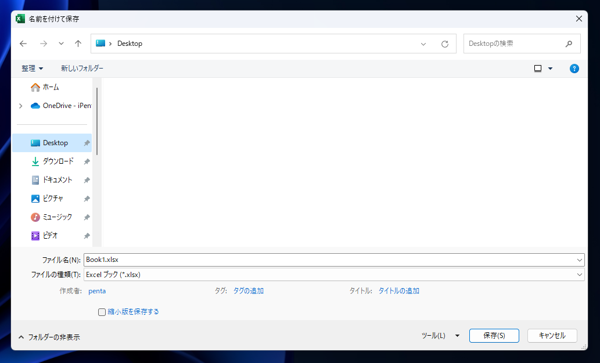Click タイトルの追加 to add title
This screenshot has height=363, width=600.
click(x=399, y=291)
